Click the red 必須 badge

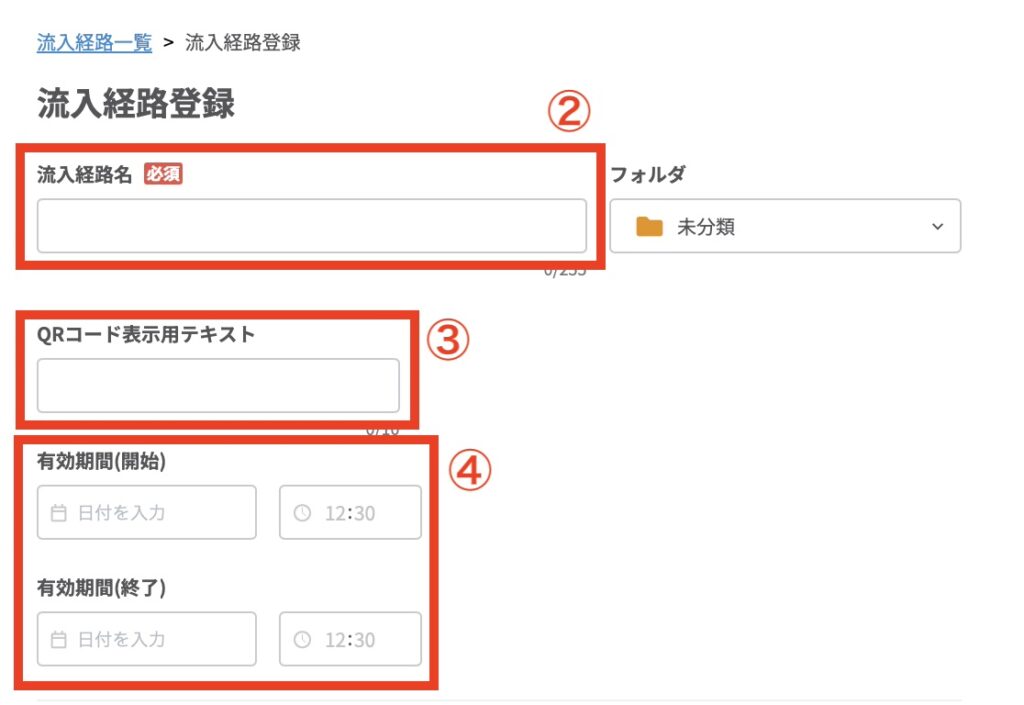[163, 175]
